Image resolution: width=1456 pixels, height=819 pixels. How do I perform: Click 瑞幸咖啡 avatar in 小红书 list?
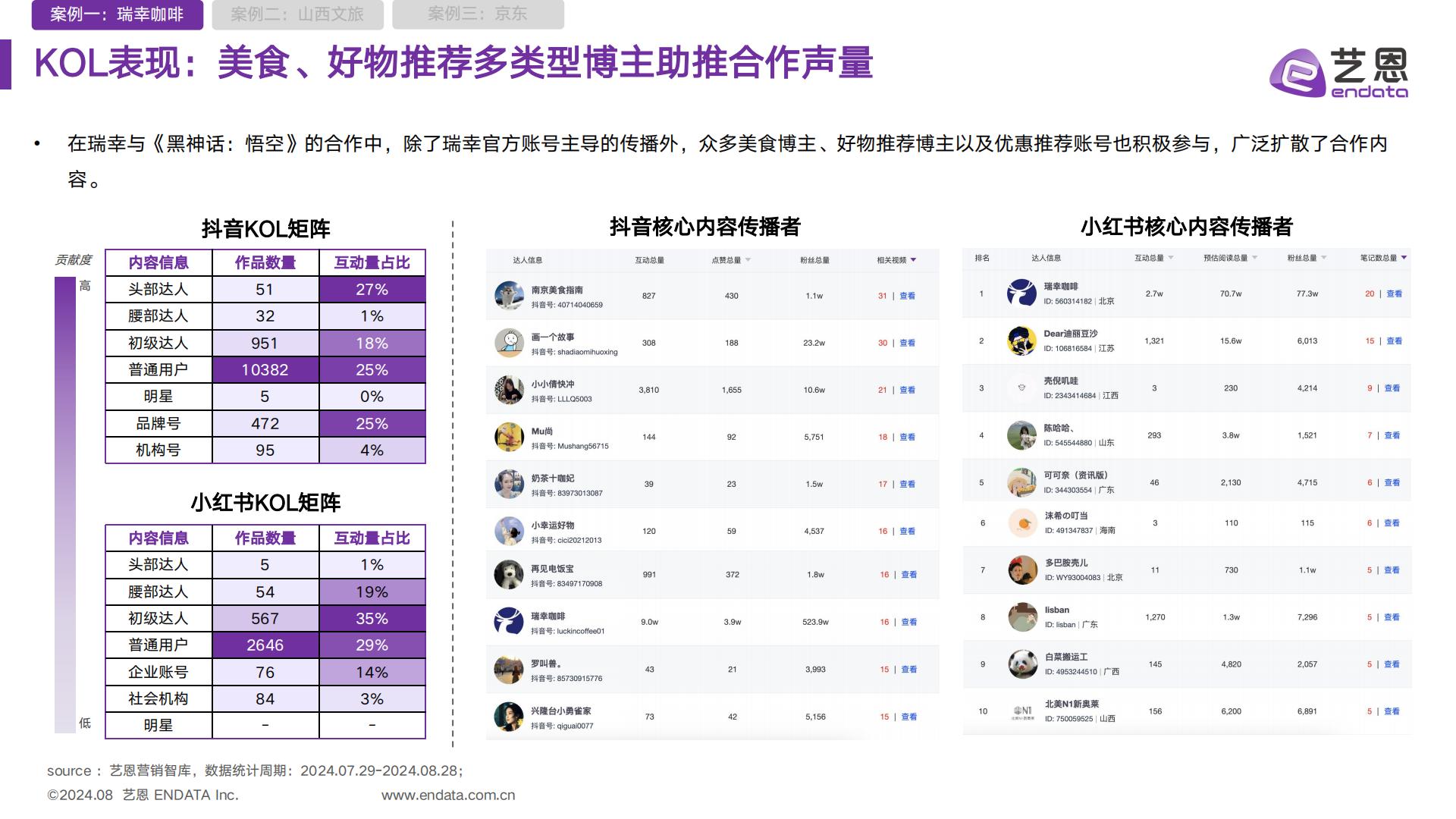coord(1021,293)
